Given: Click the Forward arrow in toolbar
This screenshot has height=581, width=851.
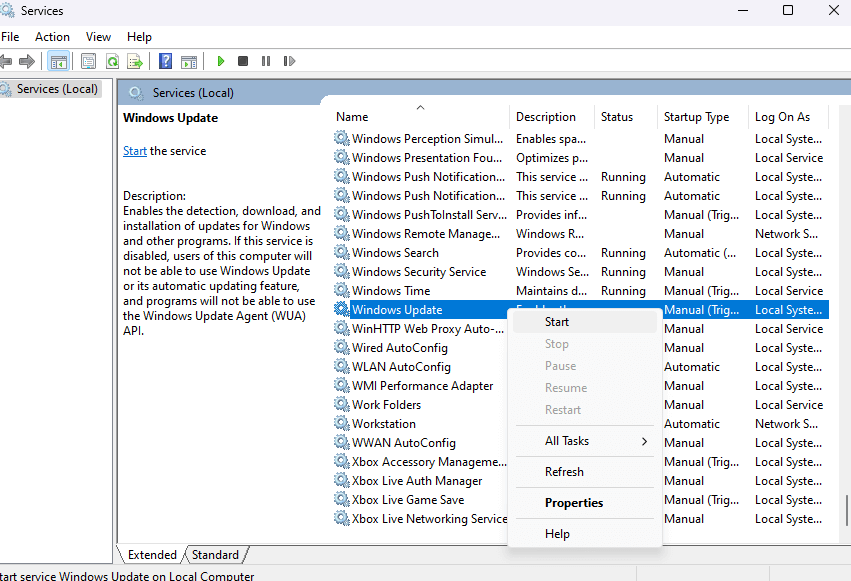Looking at the screenshot, I should point(27,61).
